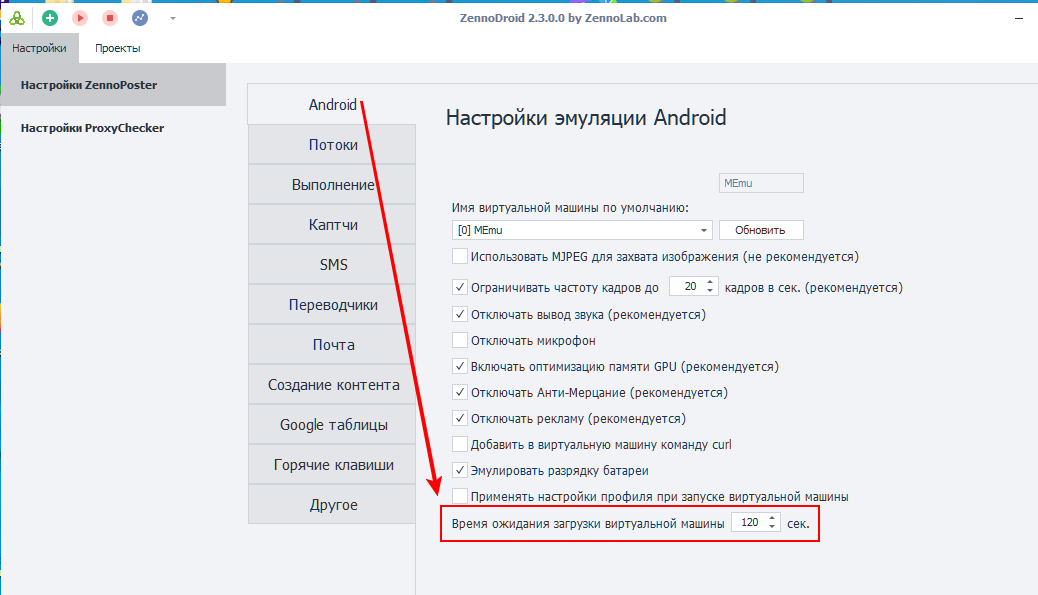Click 'Имя виртуальной машины по умолчанию:' label
Image resolution: width=1038 pixels, height=595 pixels.
[570, 208]
